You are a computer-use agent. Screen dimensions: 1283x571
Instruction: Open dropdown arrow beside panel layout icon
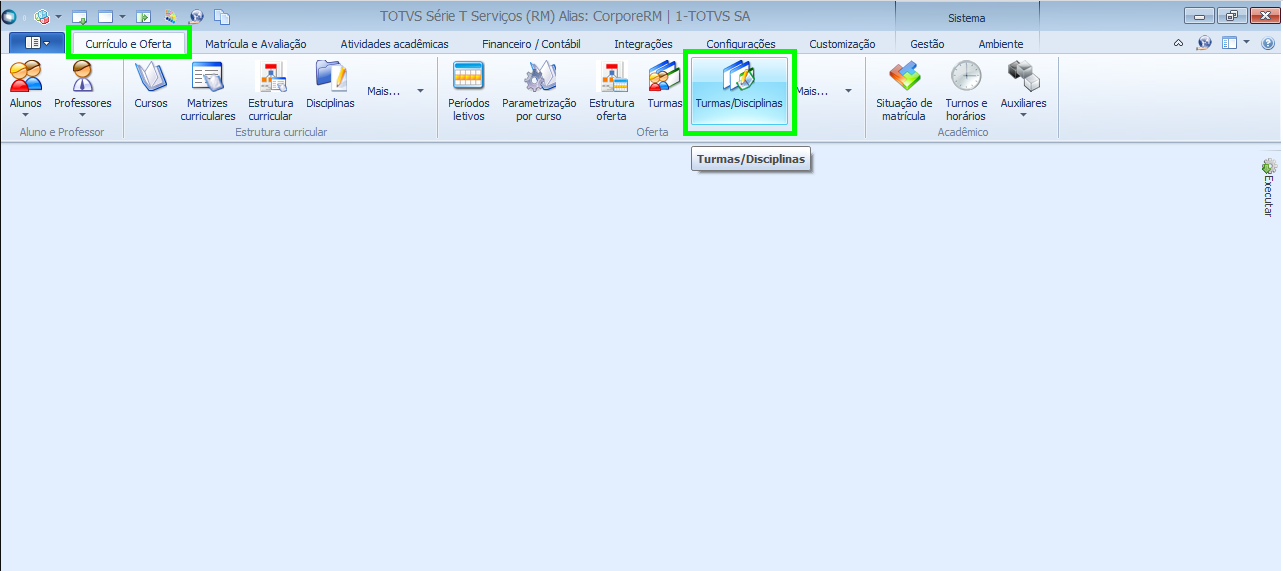point(1247,43)
